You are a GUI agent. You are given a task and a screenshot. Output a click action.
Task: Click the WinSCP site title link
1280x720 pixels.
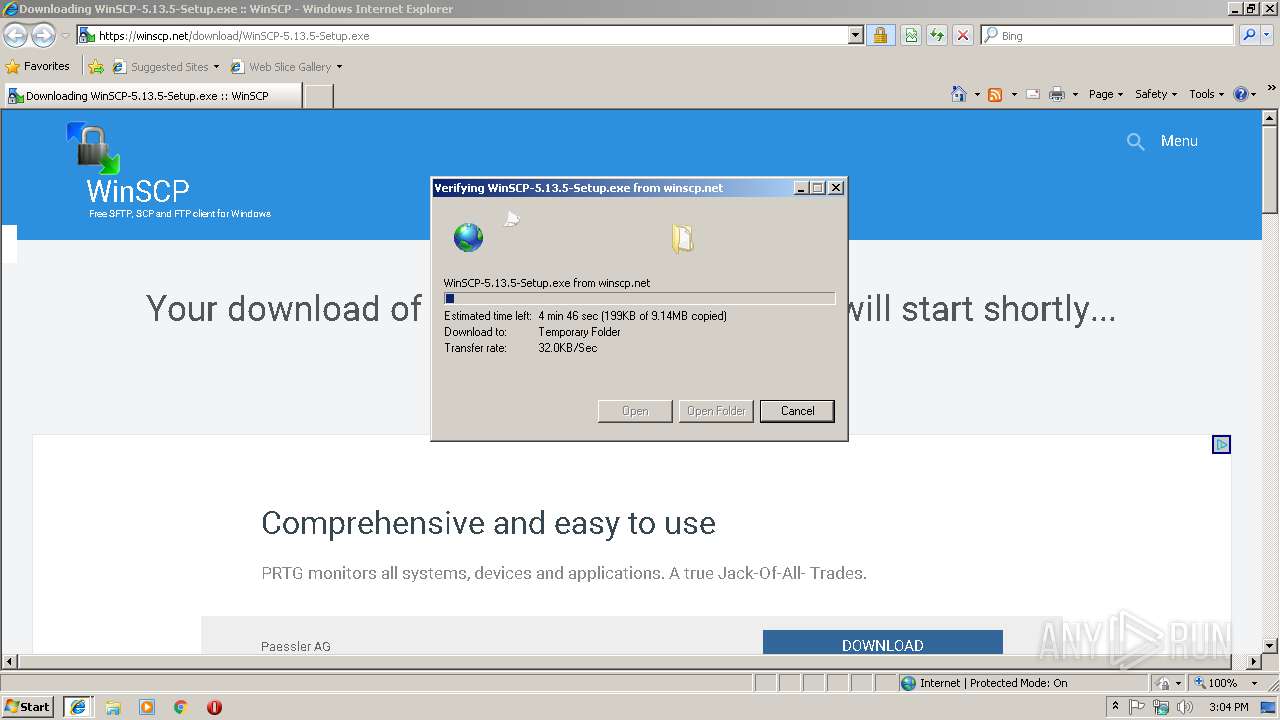[137, 191]
